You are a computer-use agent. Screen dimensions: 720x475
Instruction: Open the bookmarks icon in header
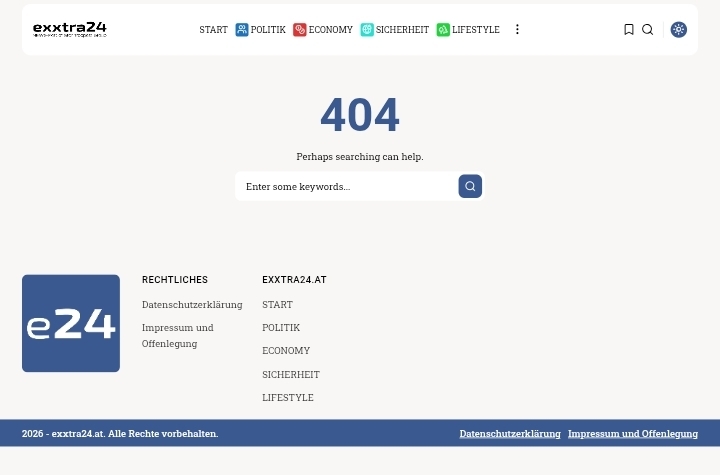[x=628, y=30]
